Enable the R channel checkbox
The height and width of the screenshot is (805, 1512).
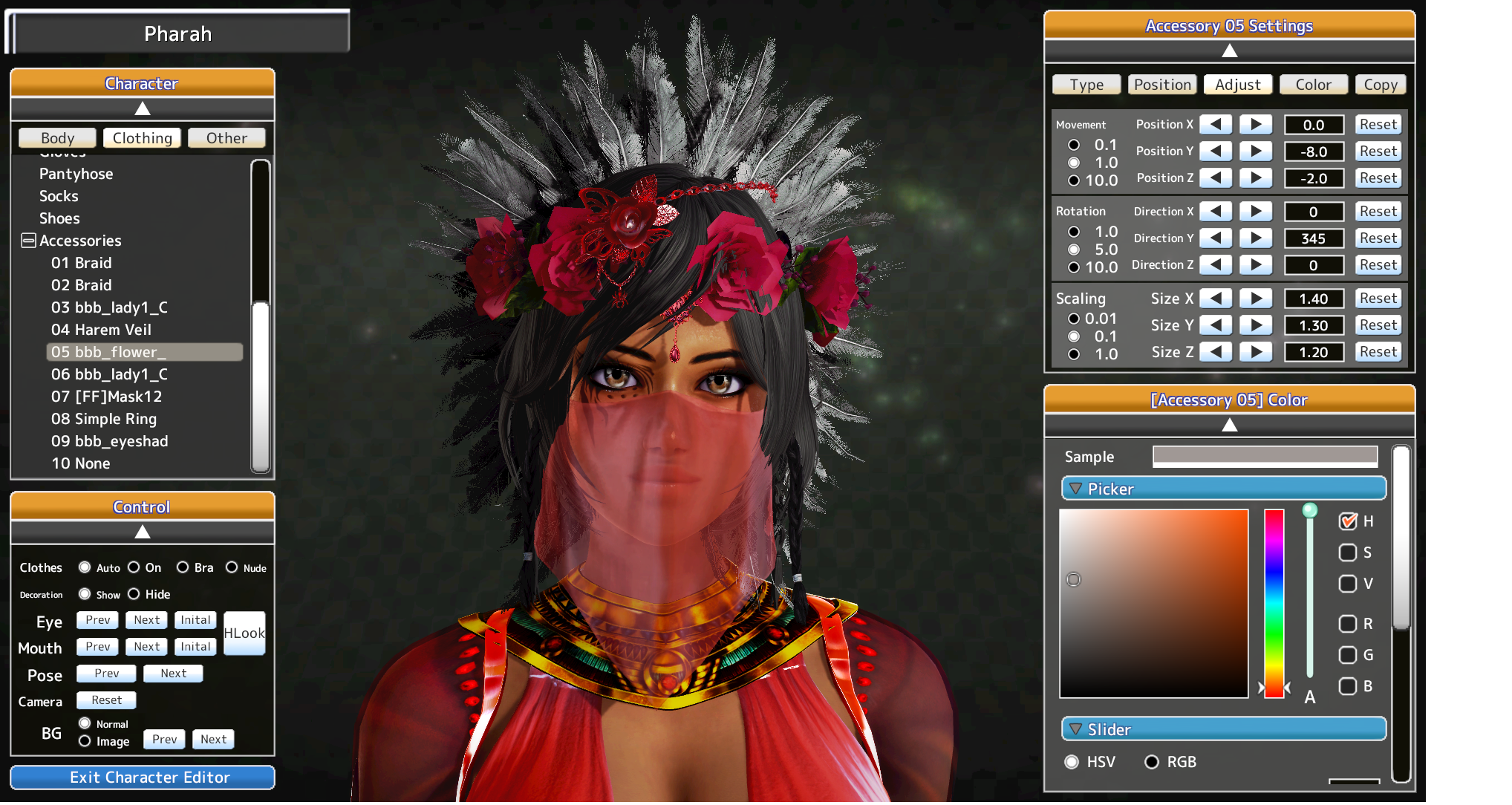coord(1348,624)
